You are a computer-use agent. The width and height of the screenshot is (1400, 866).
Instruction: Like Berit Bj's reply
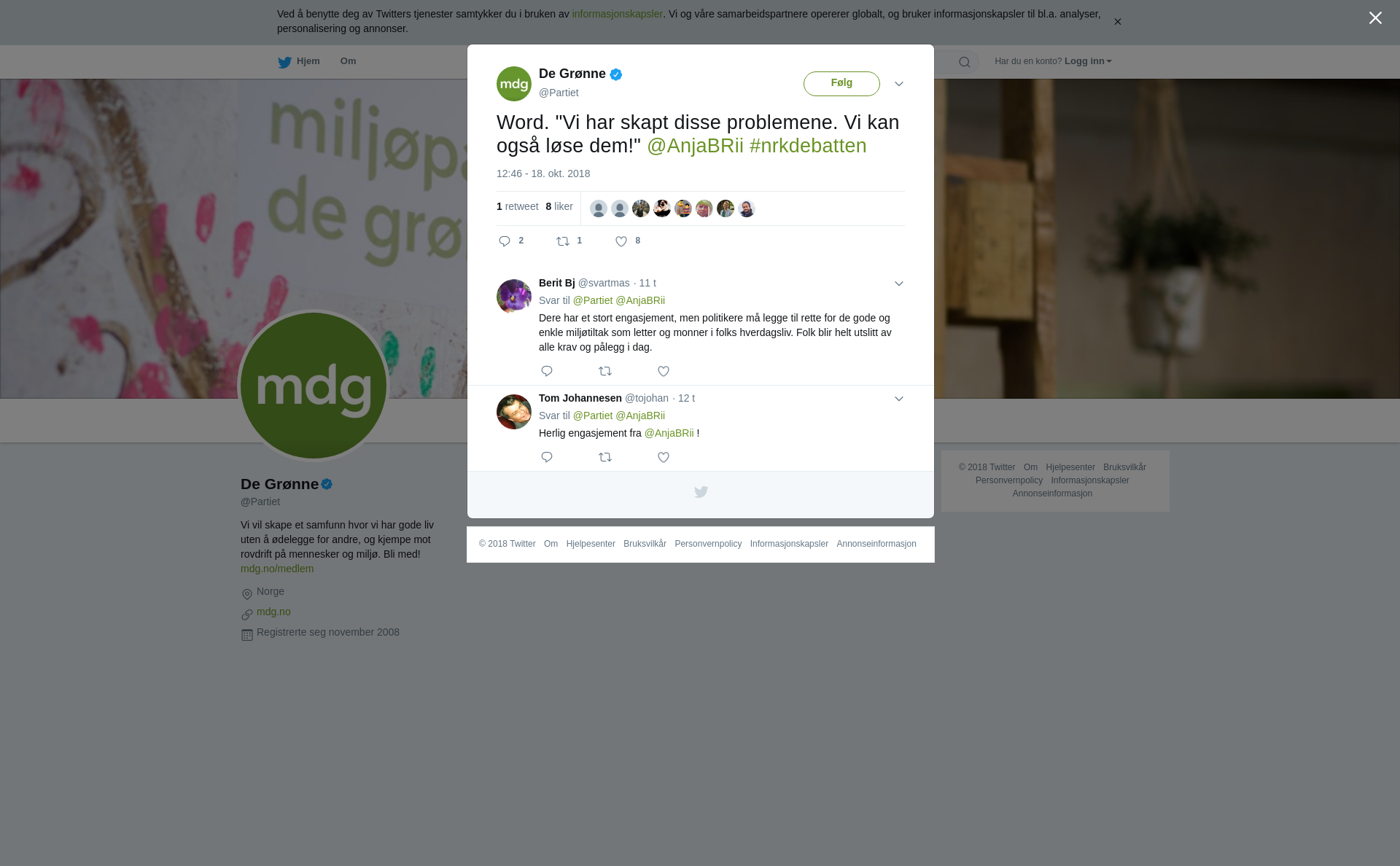(x=664, y=371)
